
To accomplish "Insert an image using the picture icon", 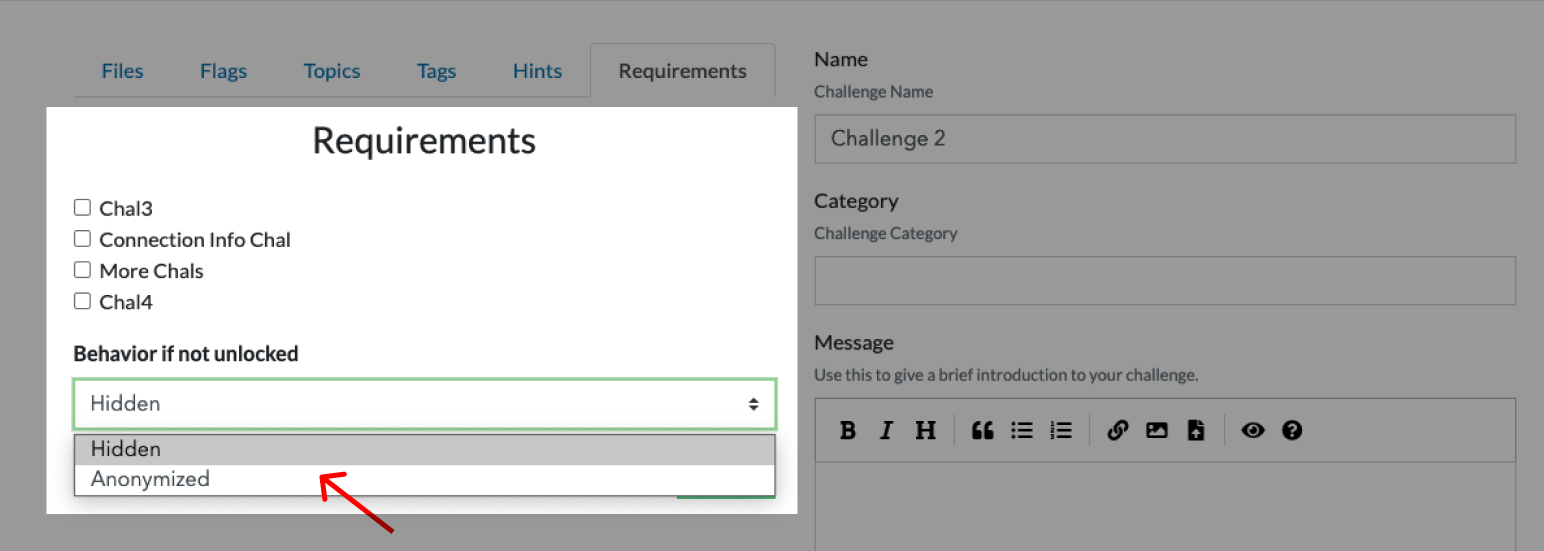I will coord(1157,430).
